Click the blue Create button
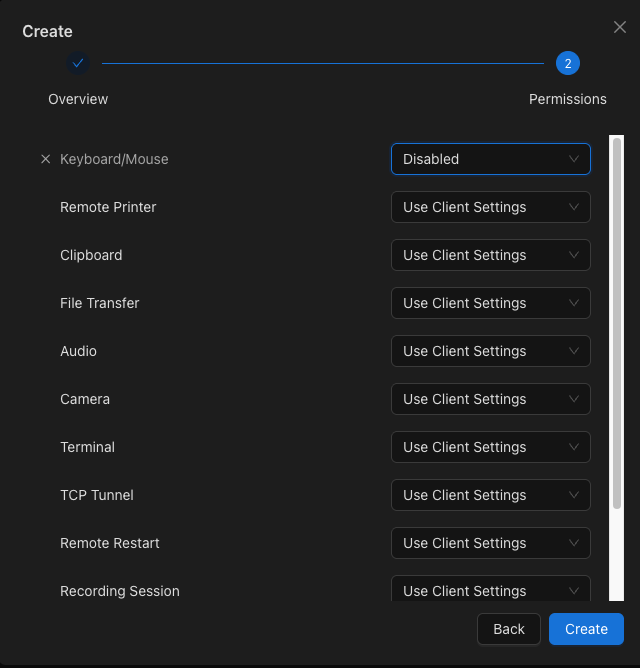Image resolution: width=640 pixels, height=668 pixels. click(x=586, y=629)
